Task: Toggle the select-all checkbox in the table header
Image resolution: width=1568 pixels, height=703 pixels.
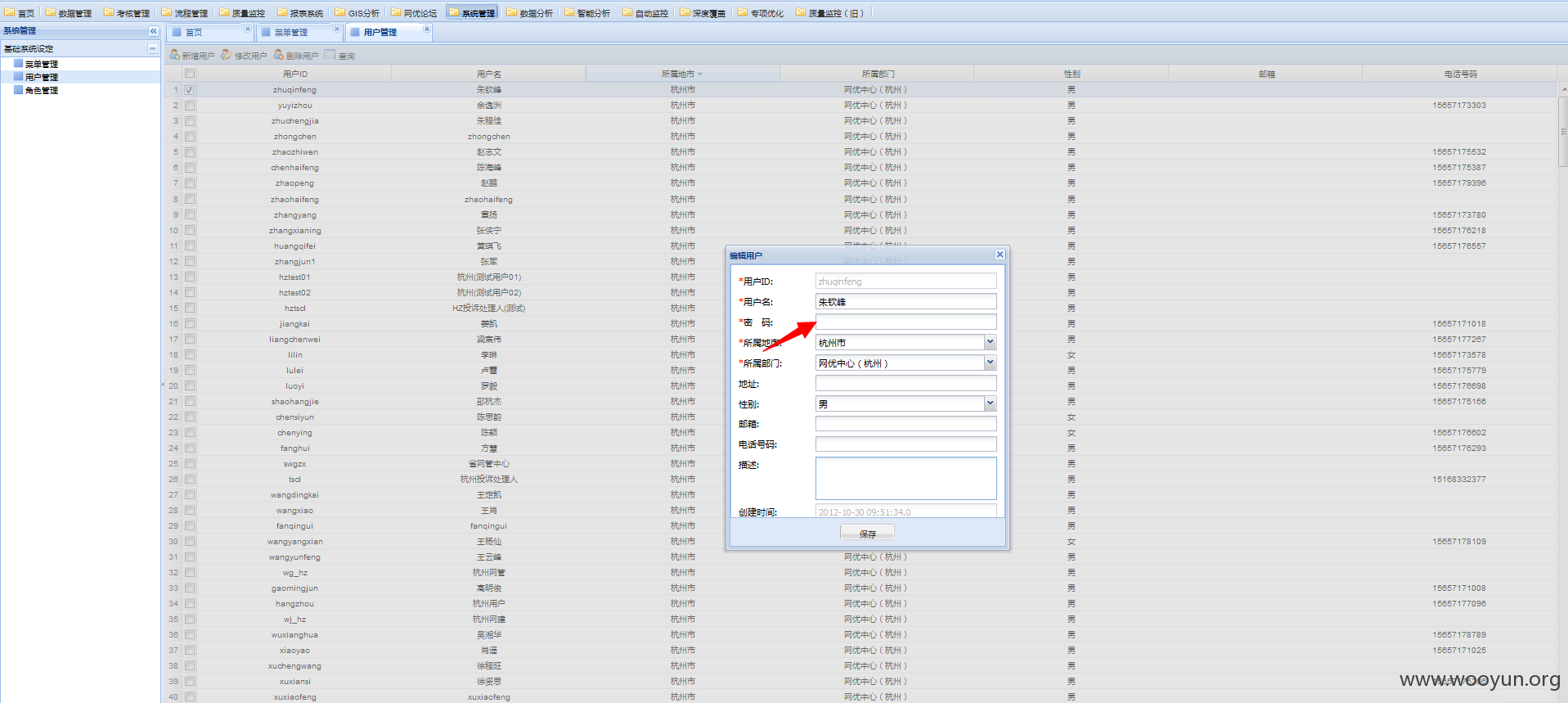Action: (190, 74)
